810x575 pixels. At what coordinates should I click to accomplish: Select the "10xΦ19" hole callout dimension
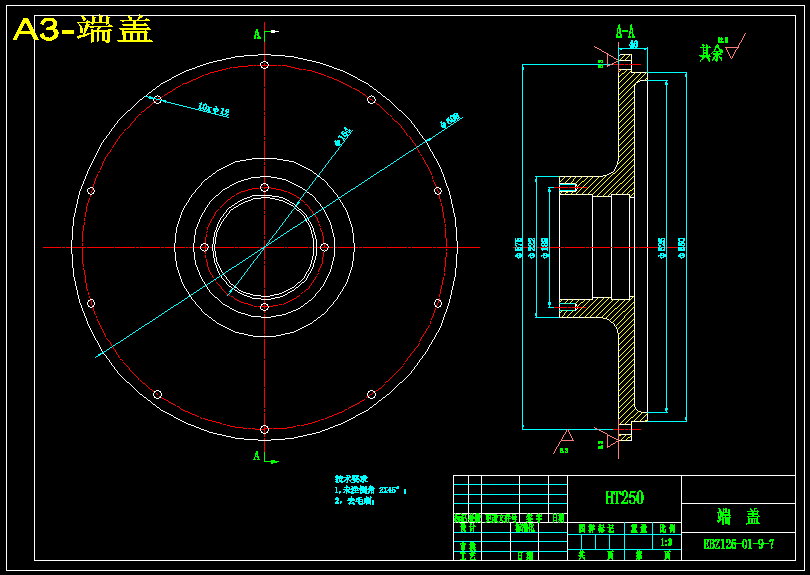[213, 109]
